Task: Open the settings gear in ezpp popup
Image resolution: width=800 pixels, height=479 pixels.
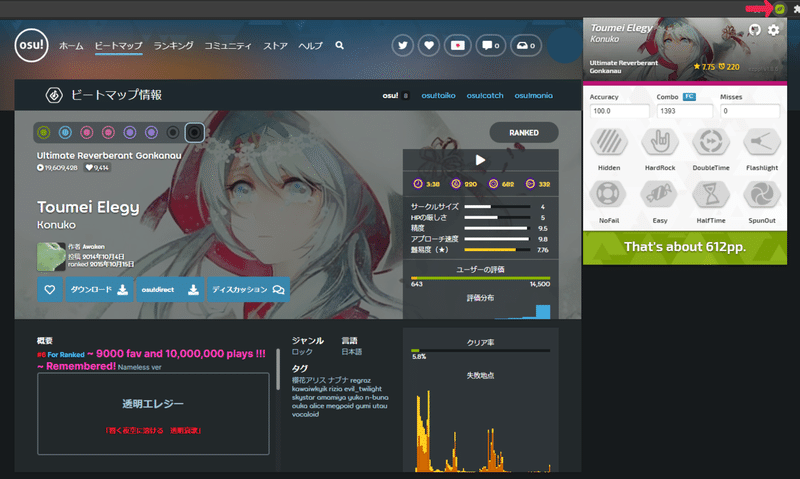Action: point(773,30)
